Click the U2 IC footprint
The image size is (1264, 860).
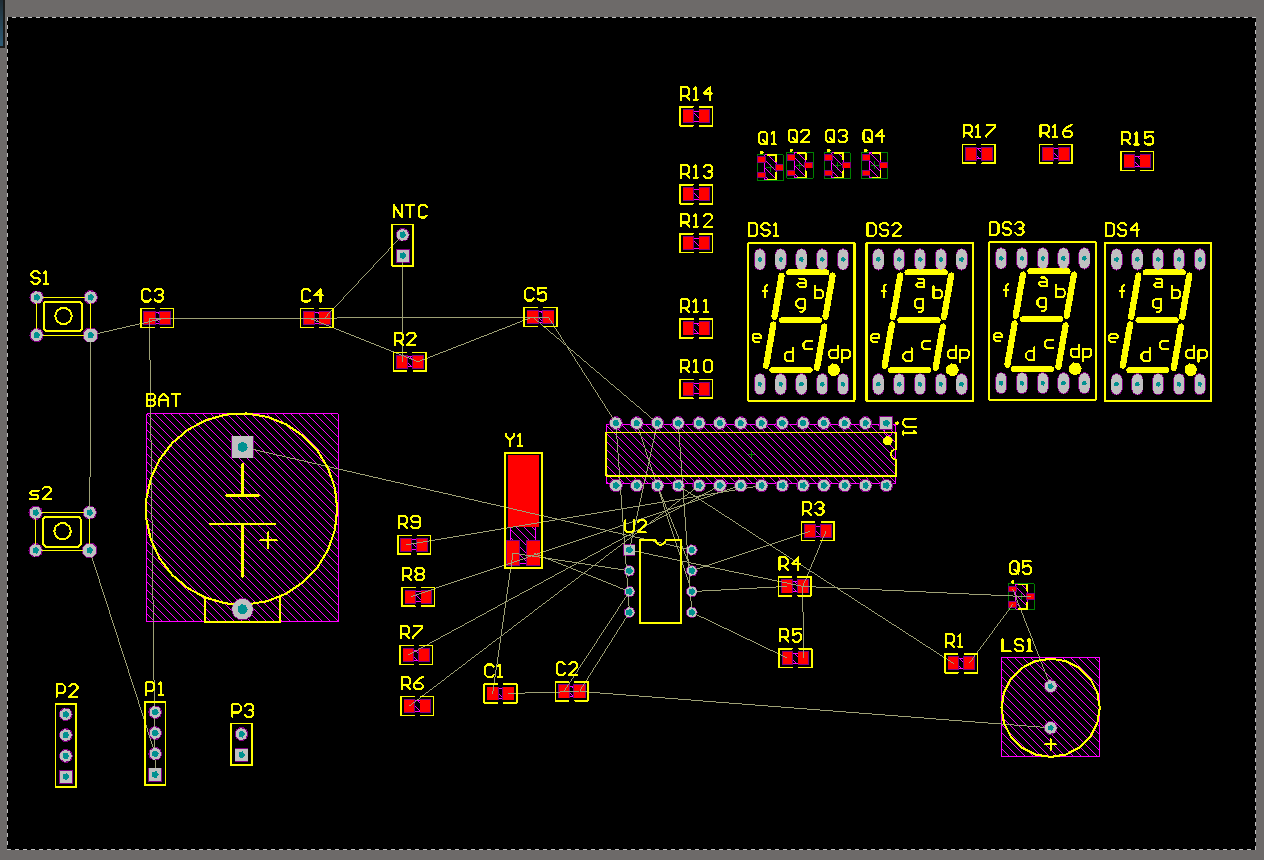click(660, 581)
